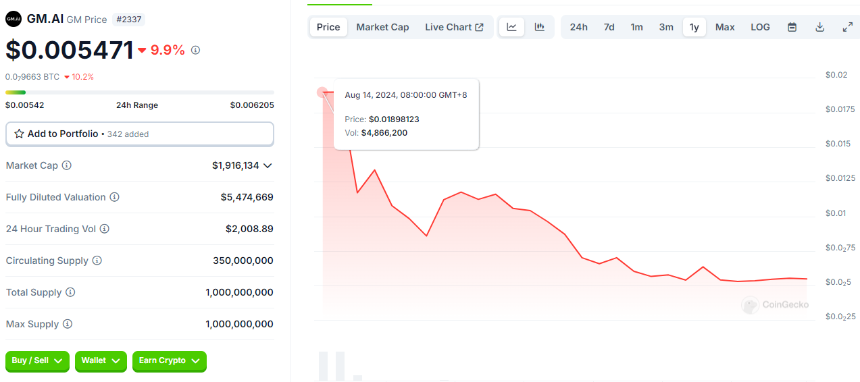This screenshot has height=382, width=860.
Task: Click the $5,474,669 valuation value
Action: [247, 197]
